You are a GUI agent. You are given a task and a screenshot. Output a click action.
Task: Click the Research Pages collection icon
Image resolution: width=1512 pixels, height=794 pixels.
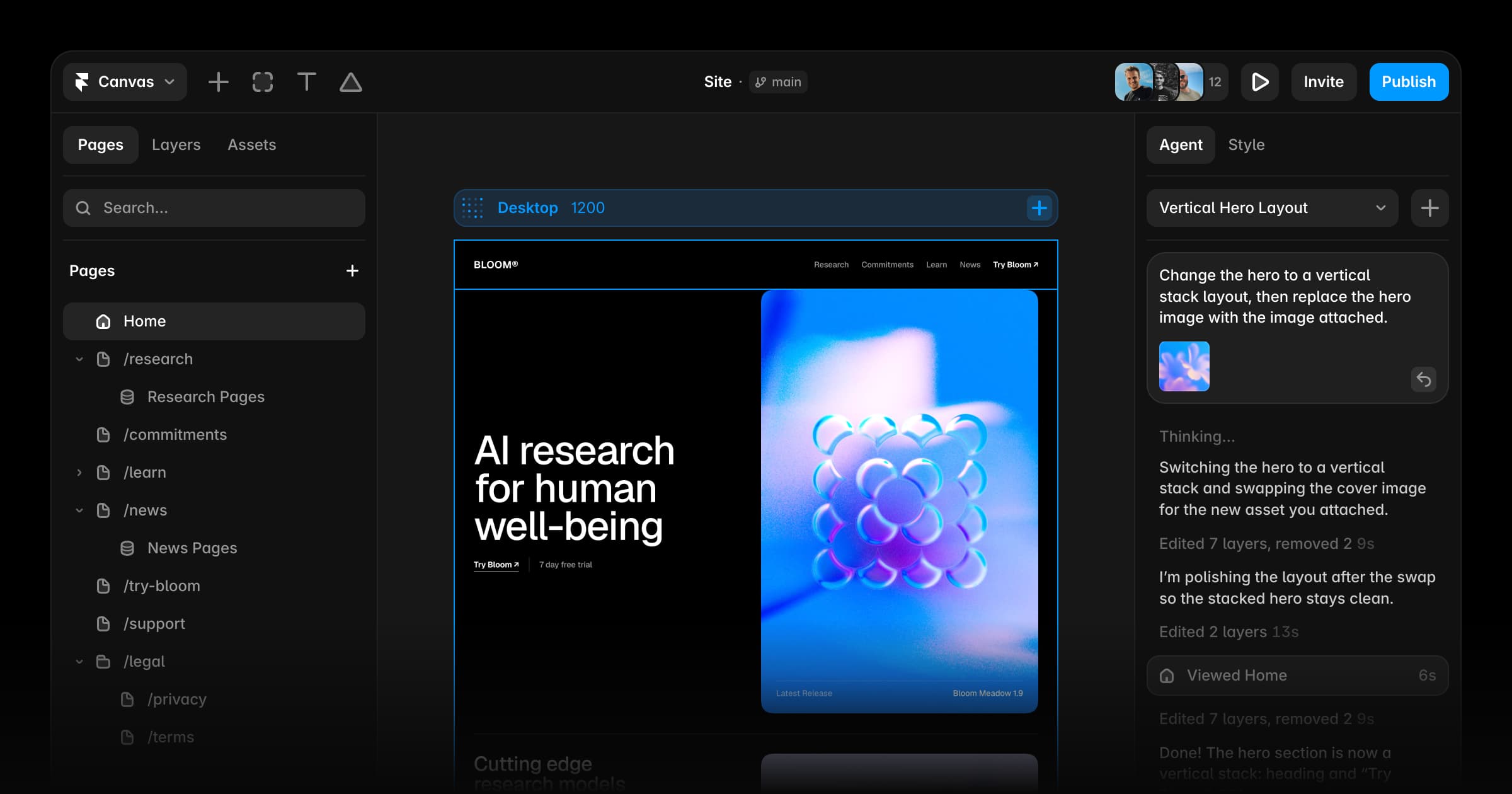click(x=127, y=397)
